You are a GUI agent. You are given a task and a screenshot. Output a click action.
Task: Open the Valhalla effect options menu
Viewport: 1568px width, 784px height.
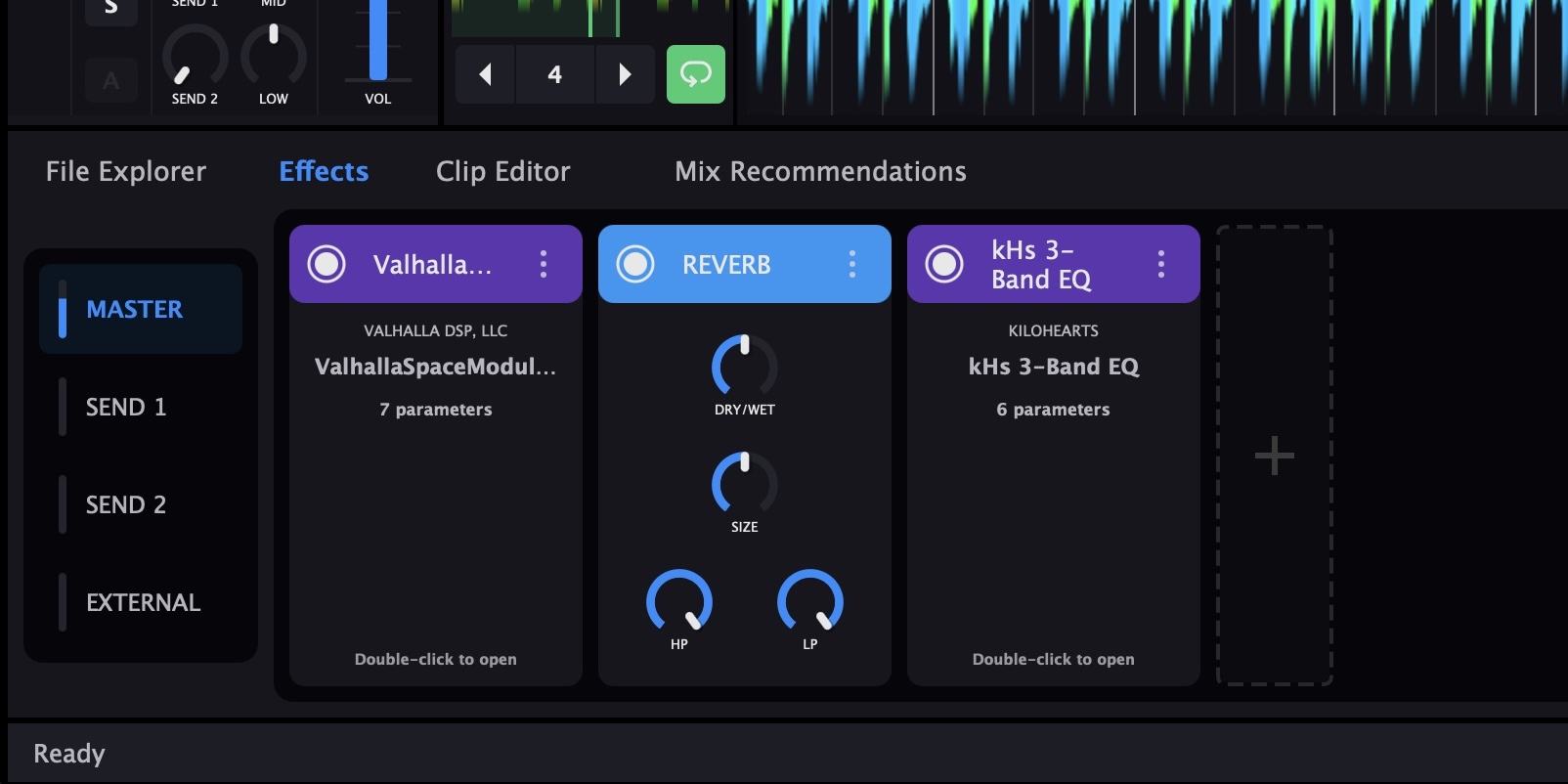544,264
